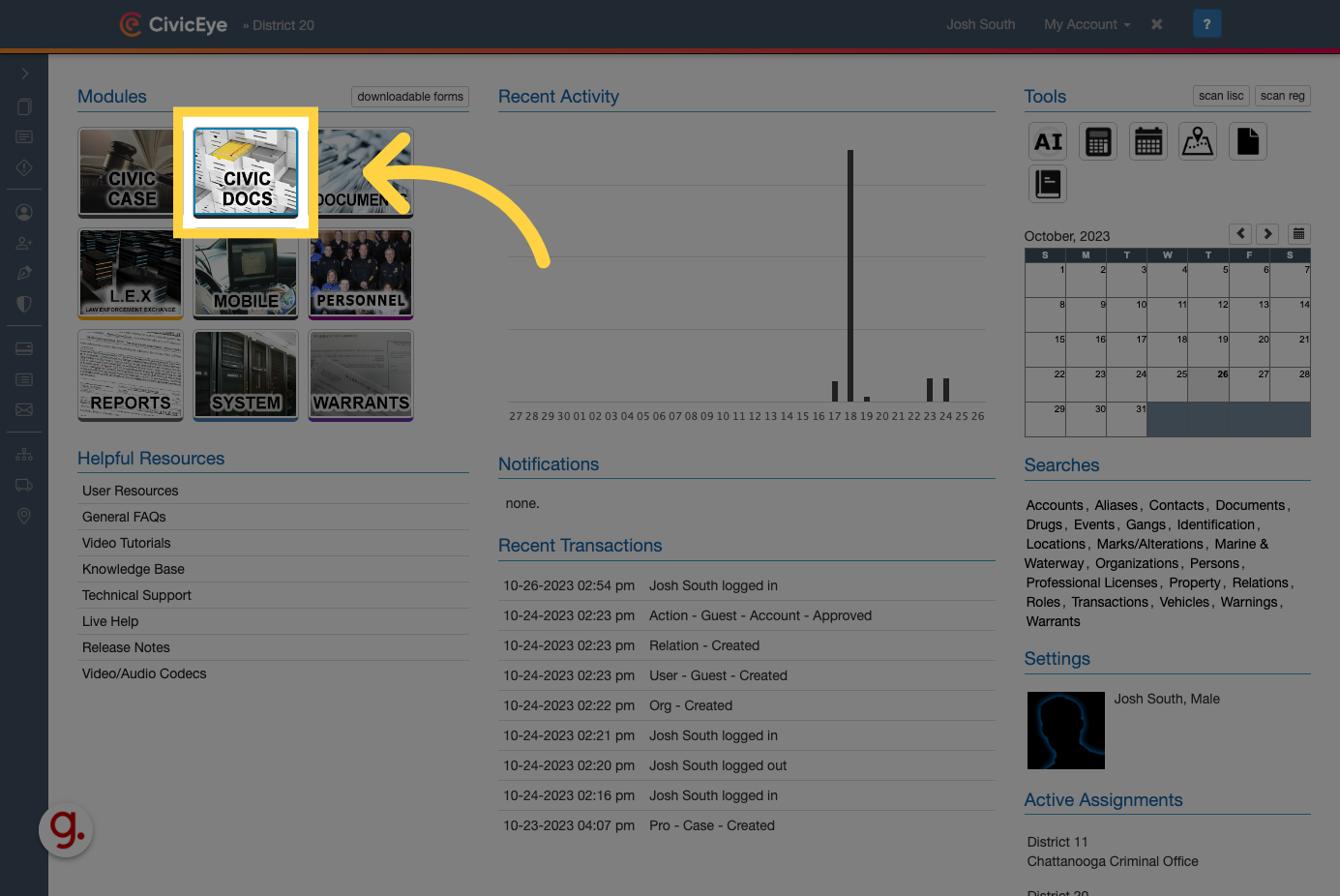Screen dimensions: 1340x896
Task: Click the Josh South menu item
Action: [x=980, y=24]
